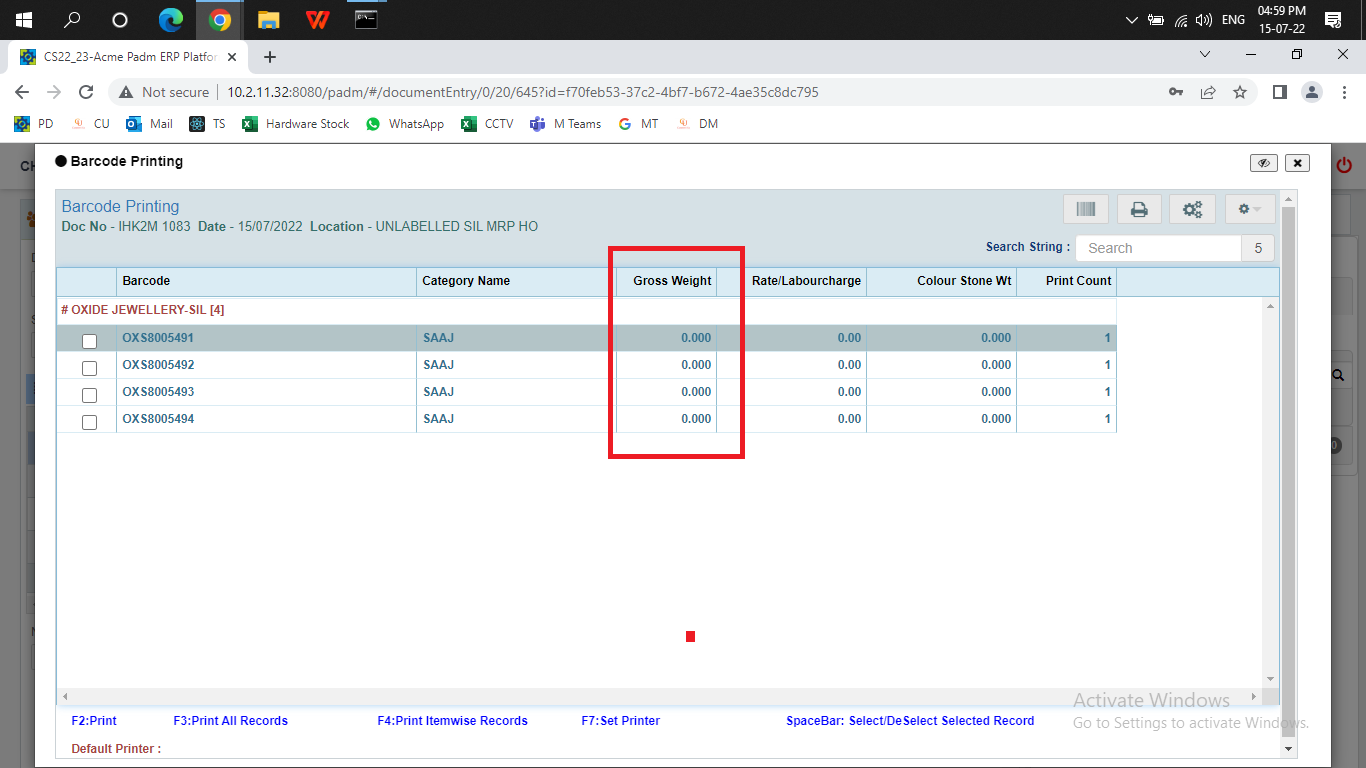The height and width of the screenshot is (768, 1366).
Task: Click F4:Print Itemwise Records link
Action: coord(452,721)
